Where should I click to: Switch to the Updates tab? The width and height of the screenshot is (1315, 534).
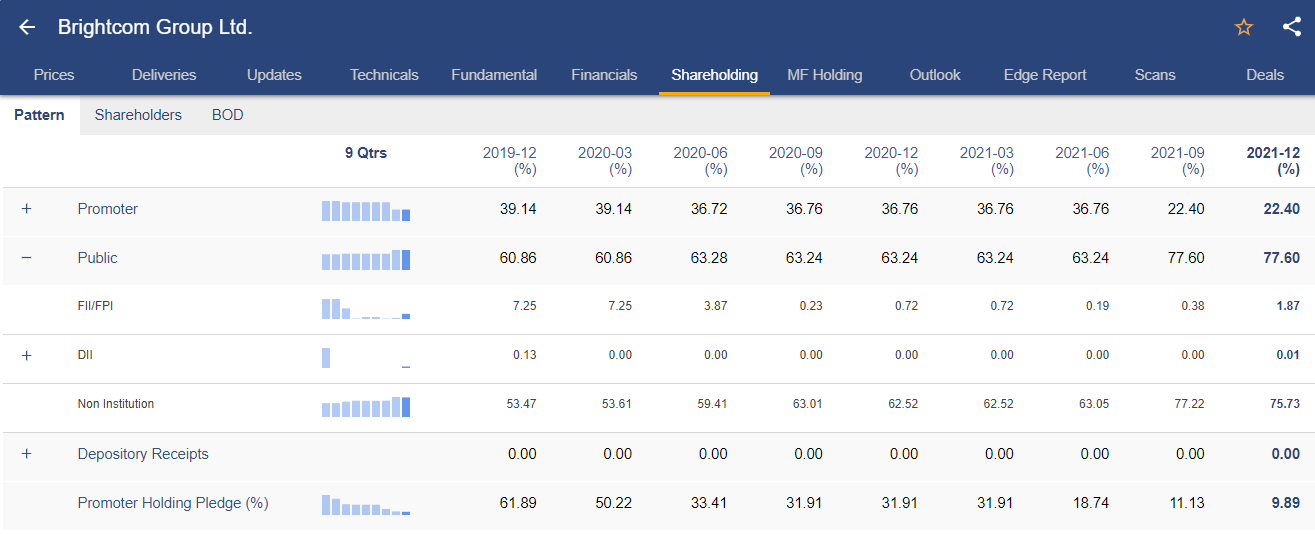pos(274,75)
